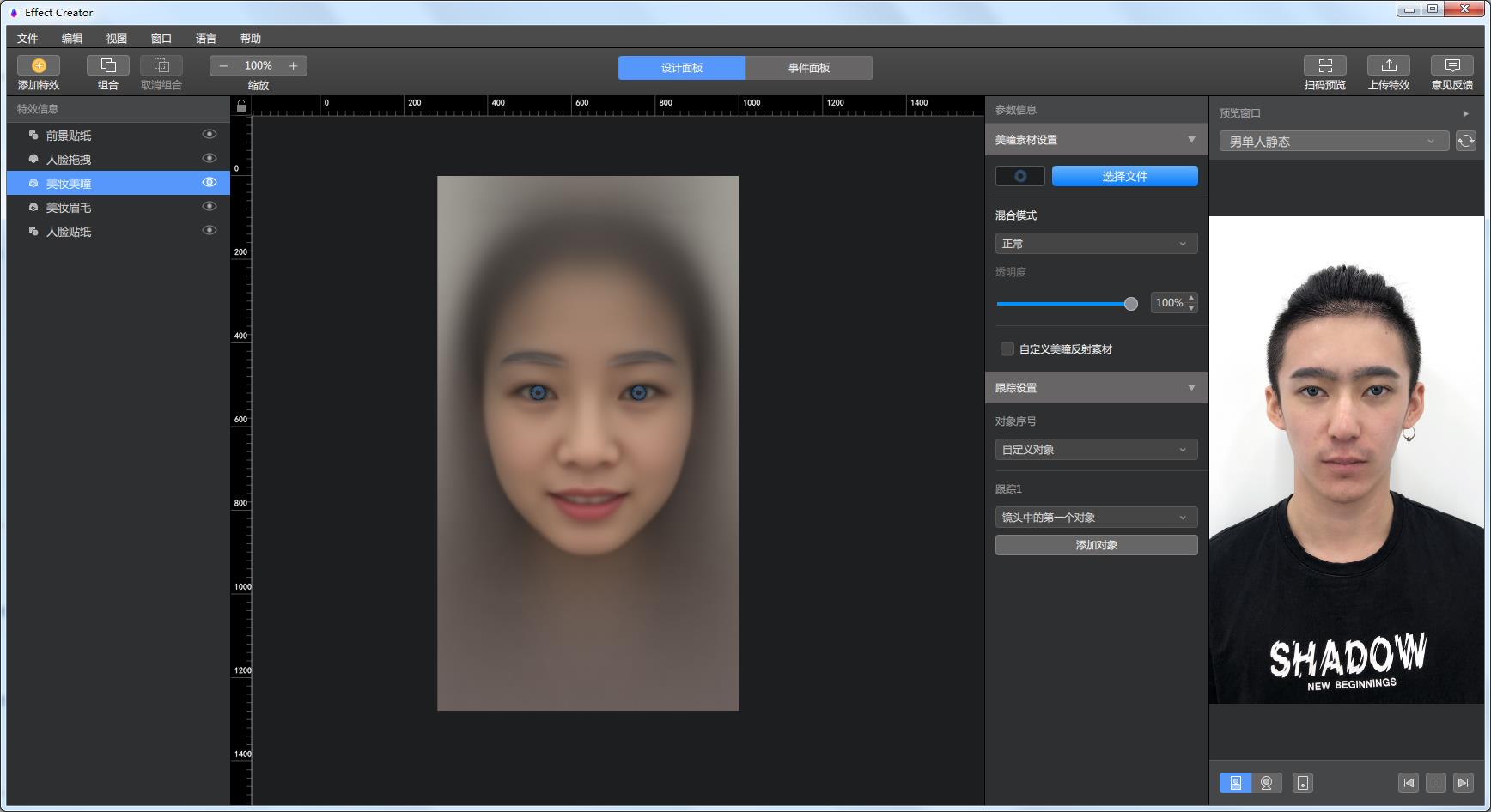Click the zoom in plus button
Image resolution: width=1491 pixels, height=812 pixels.
click(293, 66)
